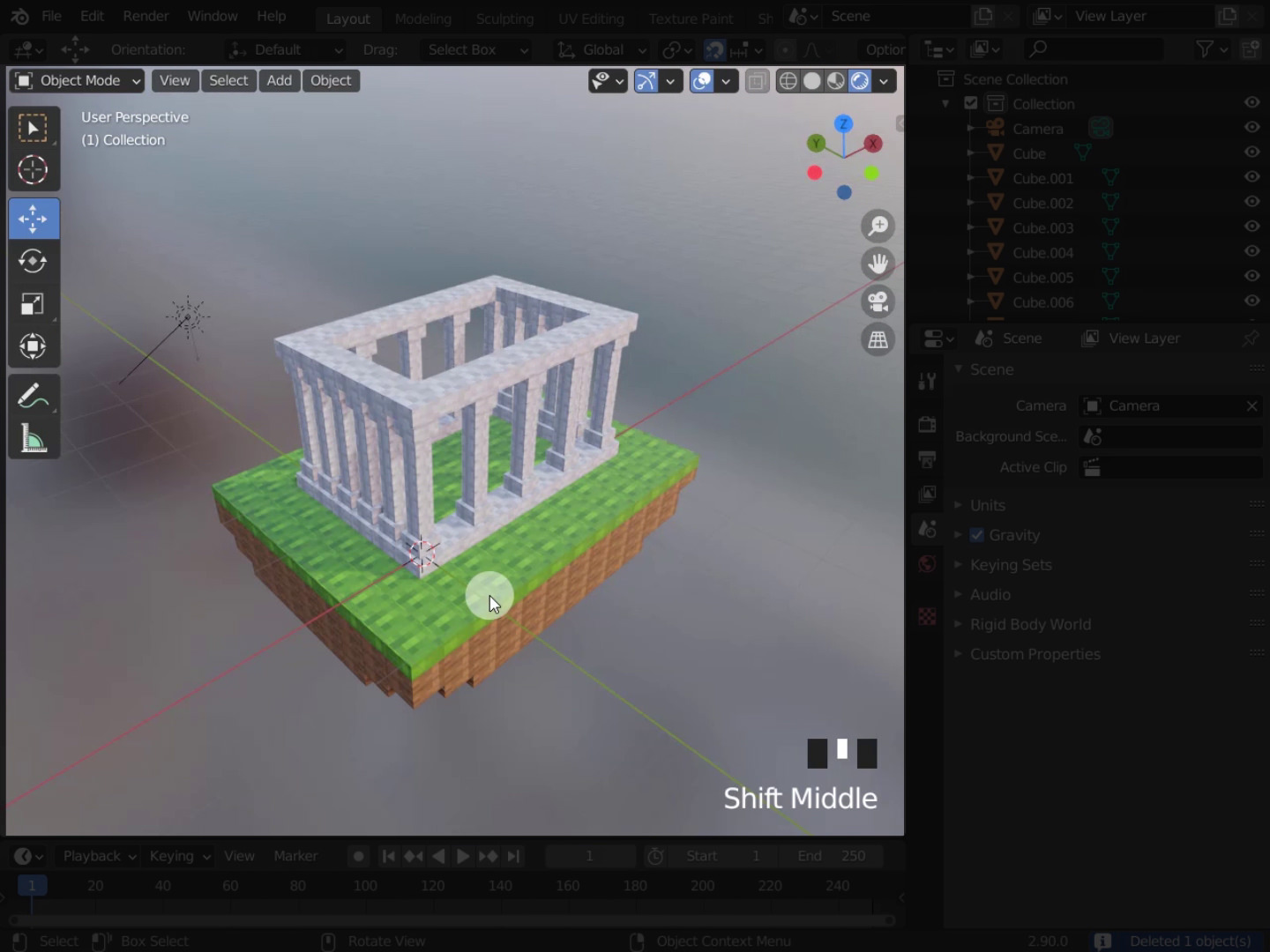This screenshot has height=952, width=1270.
Task: Open the Object Mode dropdown
Action: point(78,81)
